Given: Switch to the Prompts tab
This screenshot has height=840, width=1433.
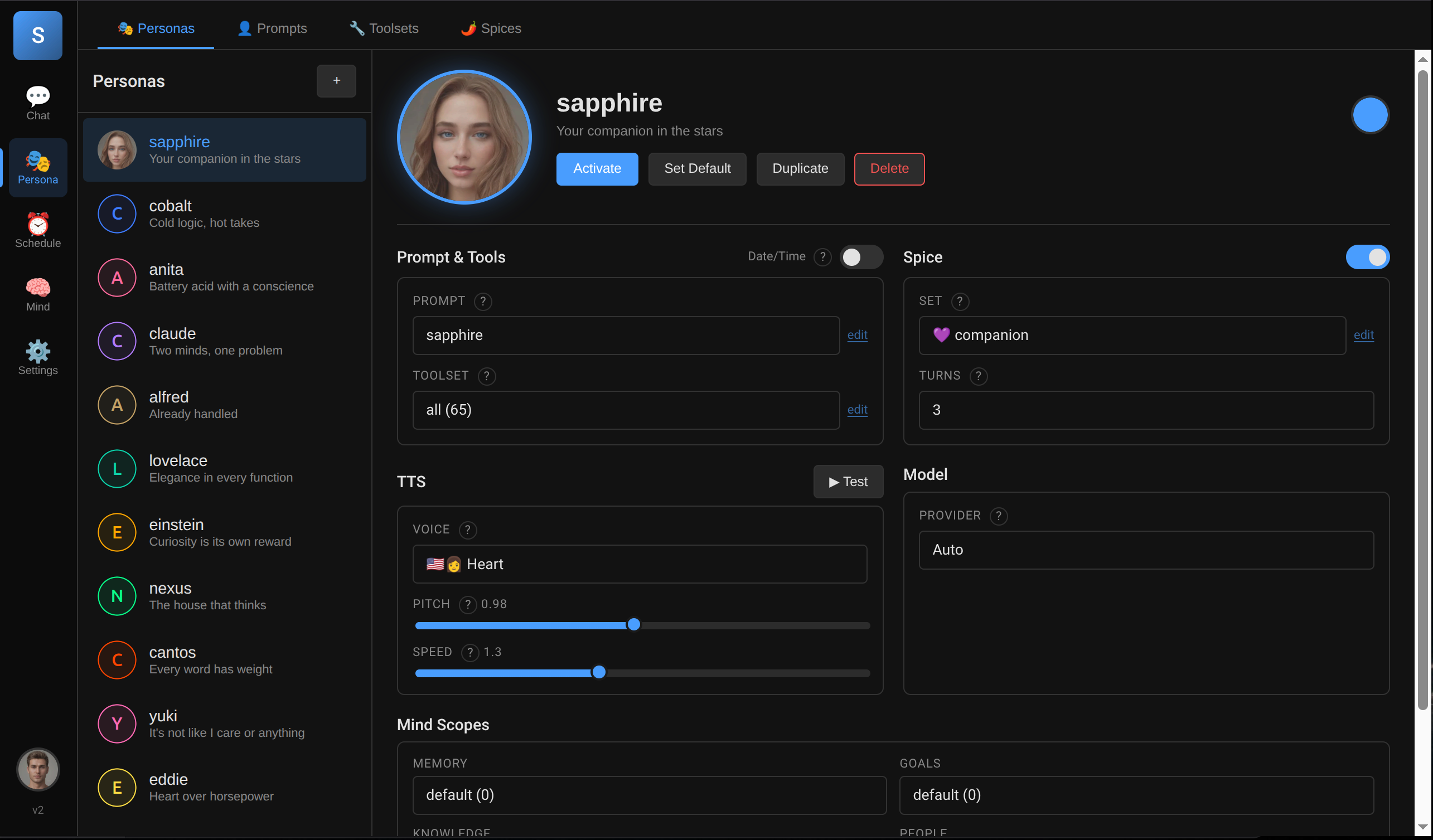Looking at the screenshot, I should pos(272,28).
